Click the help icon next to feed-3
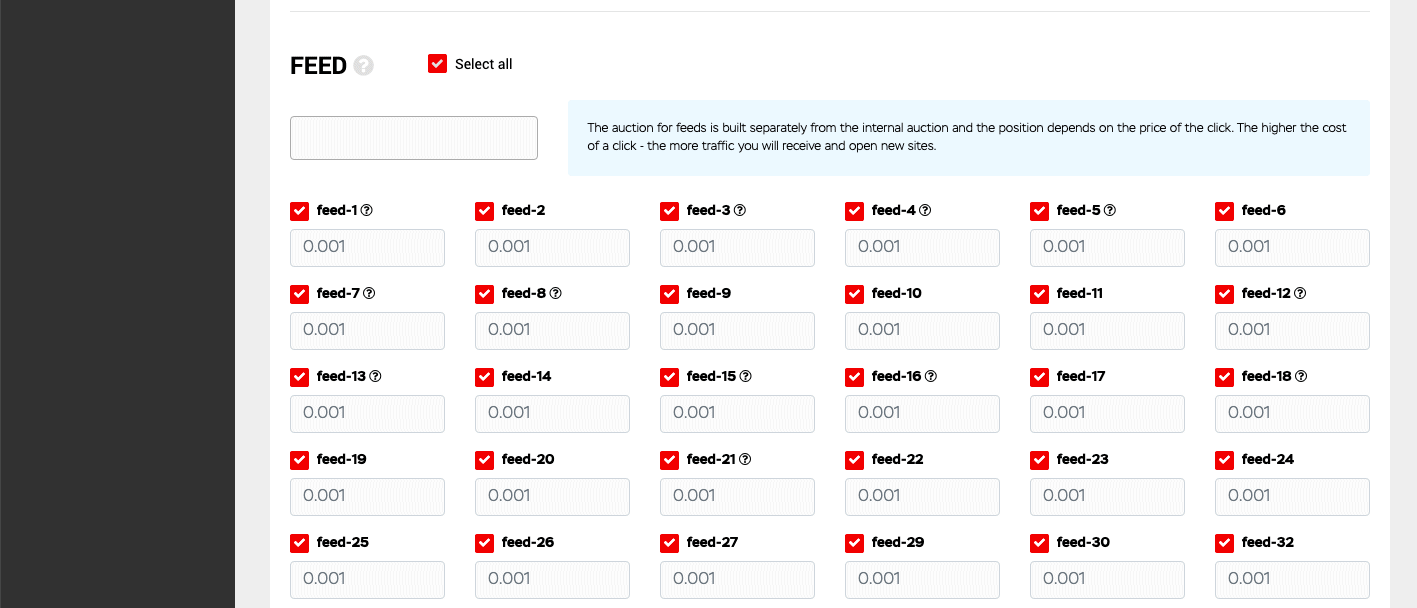The image size is (1417, 608). 740,211
